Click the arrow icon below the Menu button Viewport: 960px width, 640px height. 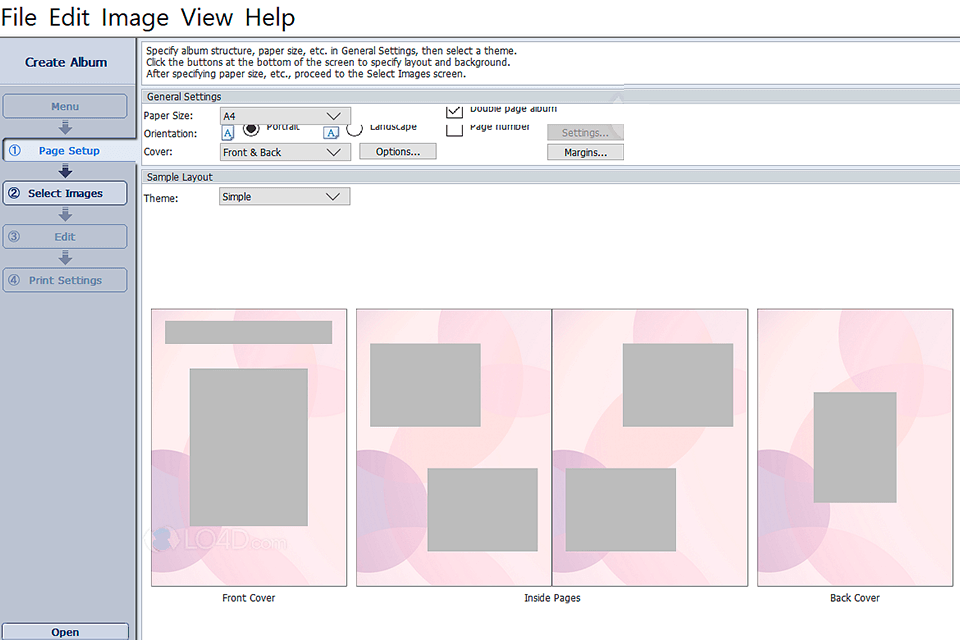[x=65, y=127]
